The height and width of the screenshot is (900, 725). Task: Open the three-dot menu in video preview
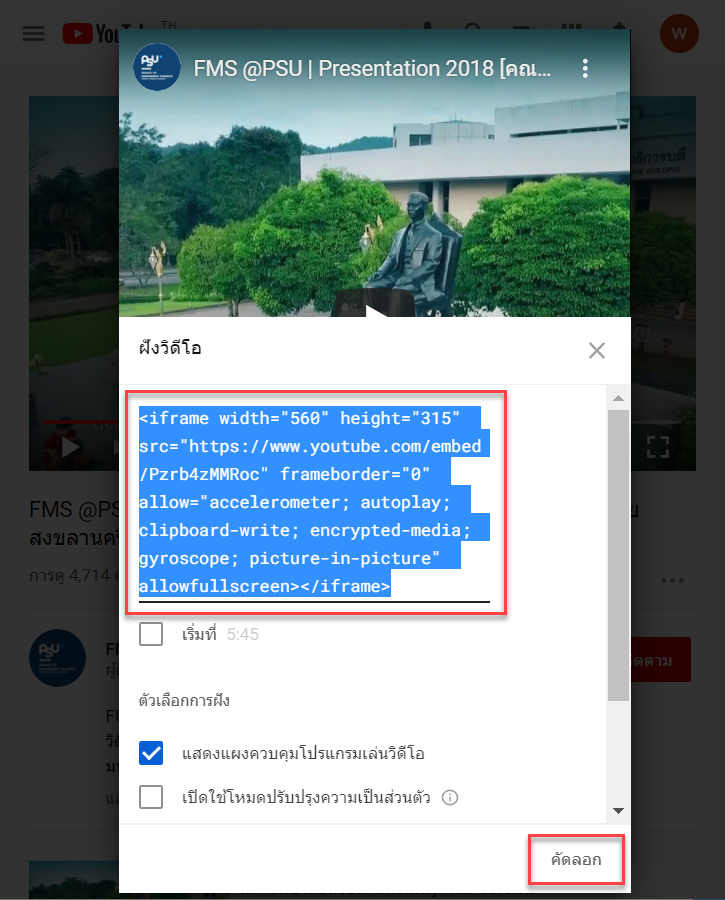click(585, 68)
